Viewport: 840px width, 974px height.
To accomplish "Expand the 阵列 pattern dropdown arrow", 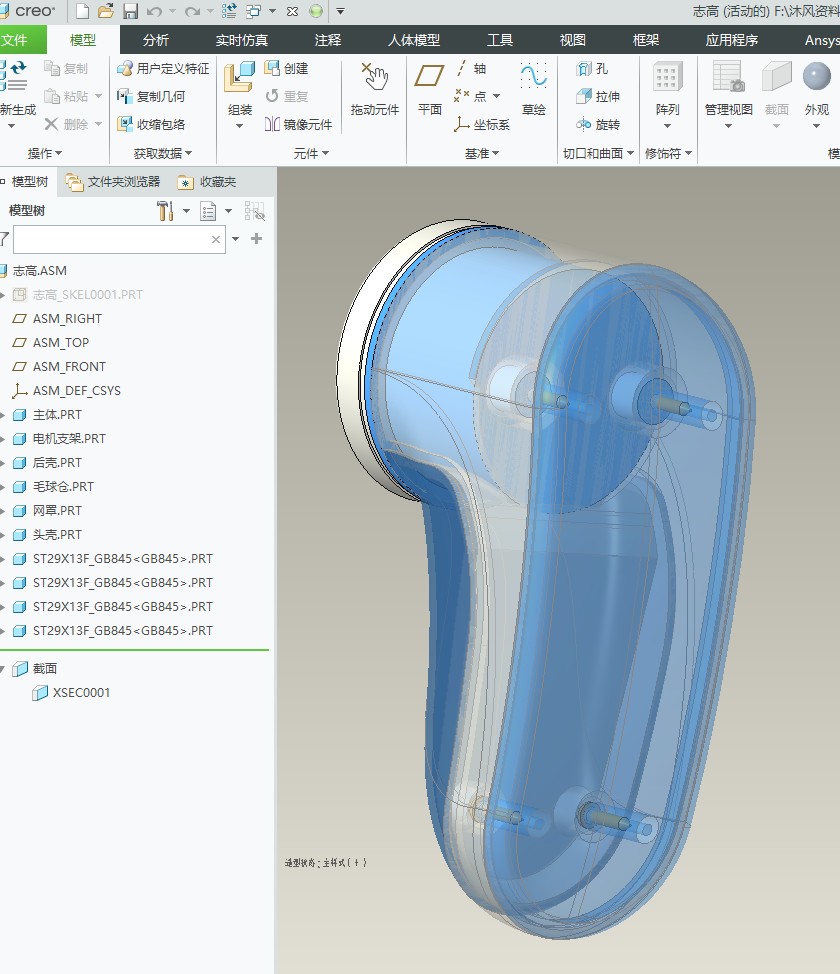I will pyautogui.click(x=667, y=127).
